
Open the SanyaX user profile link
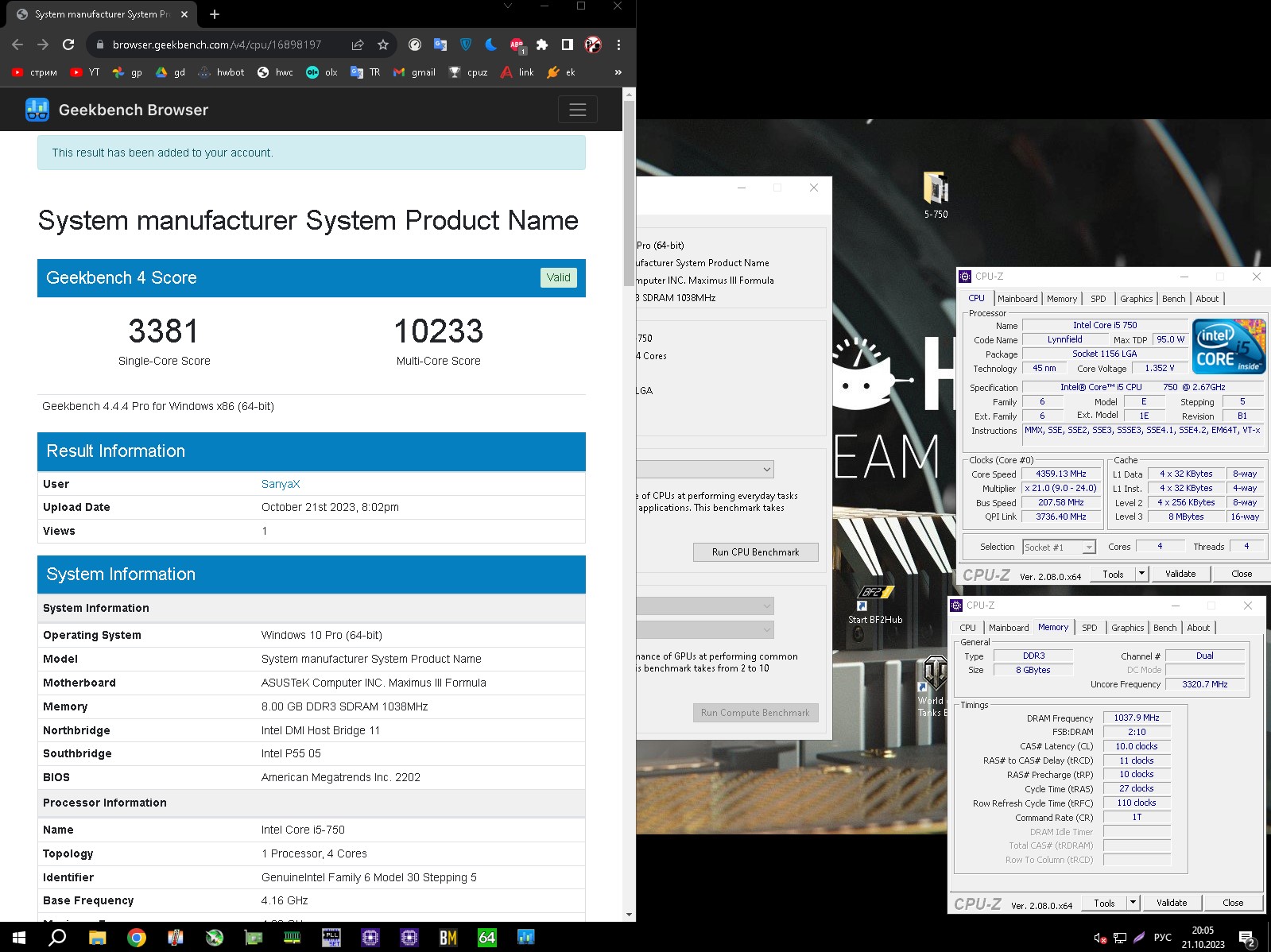pos(281,484)
